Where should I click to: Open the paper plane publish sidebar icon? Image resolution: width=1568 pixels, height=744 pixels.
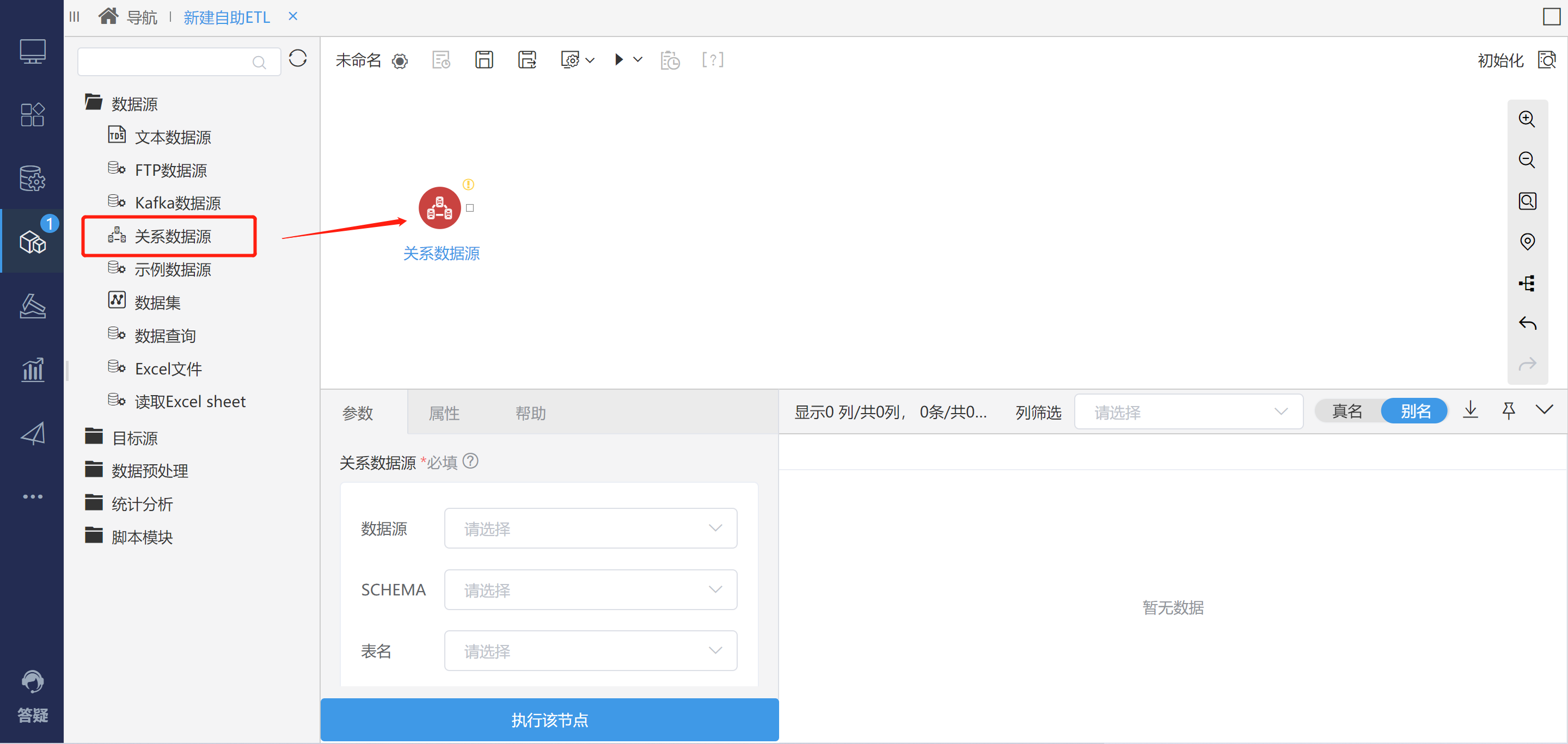[x=32, y=433]
